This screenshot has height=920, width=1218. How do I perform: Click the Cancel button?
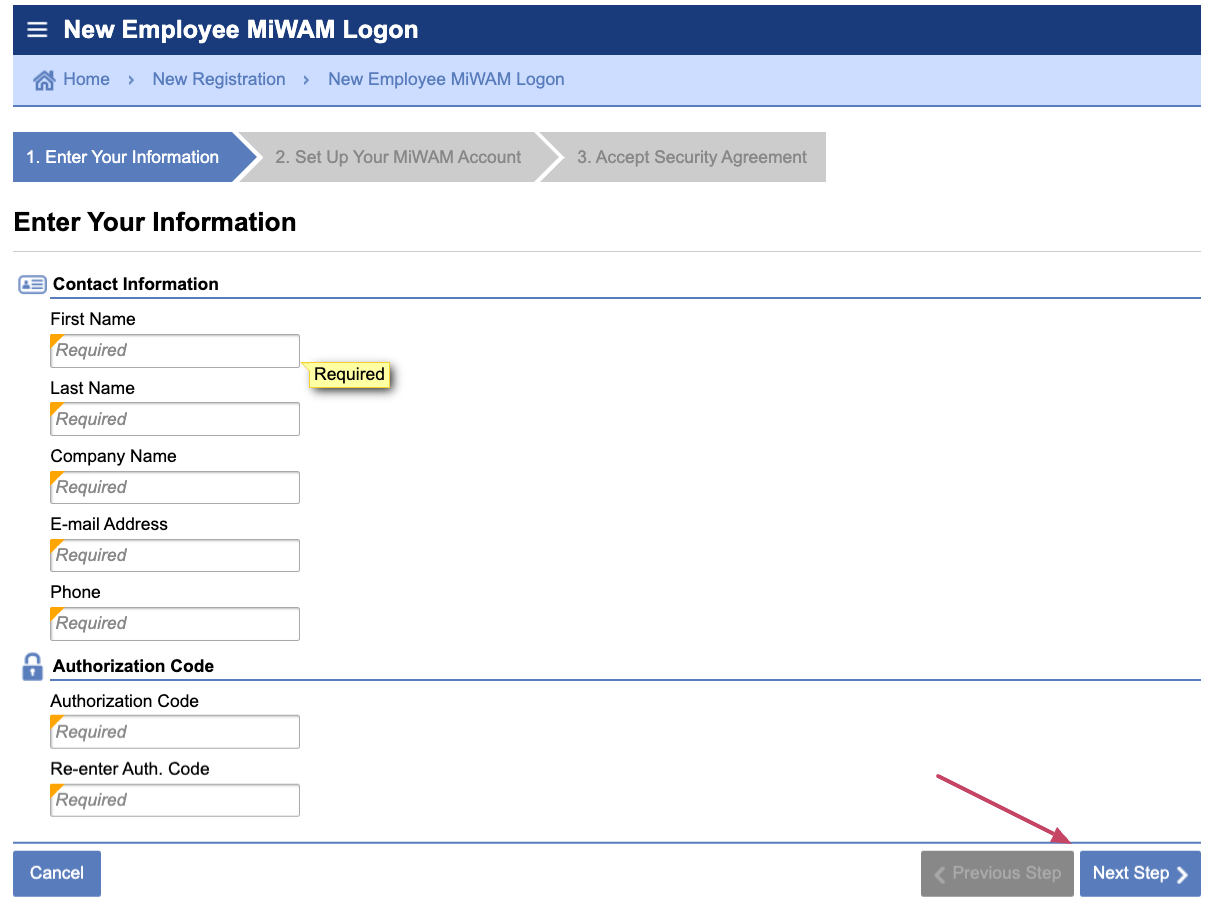tap(57, 873)
